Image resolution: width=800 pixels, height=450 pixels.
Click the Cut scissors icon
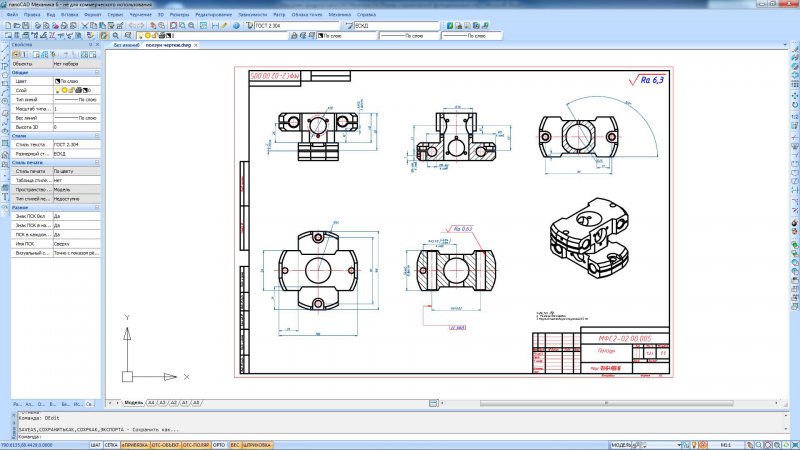coord(85,26)
